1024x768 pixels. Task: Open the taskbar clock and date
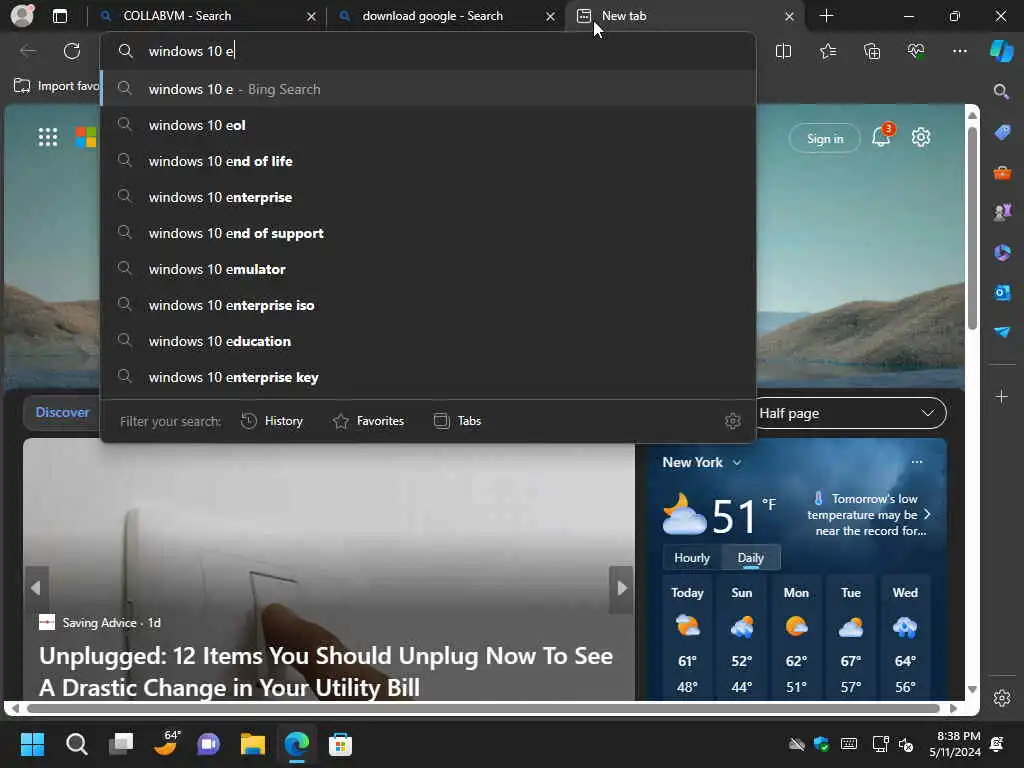[955, 744]
